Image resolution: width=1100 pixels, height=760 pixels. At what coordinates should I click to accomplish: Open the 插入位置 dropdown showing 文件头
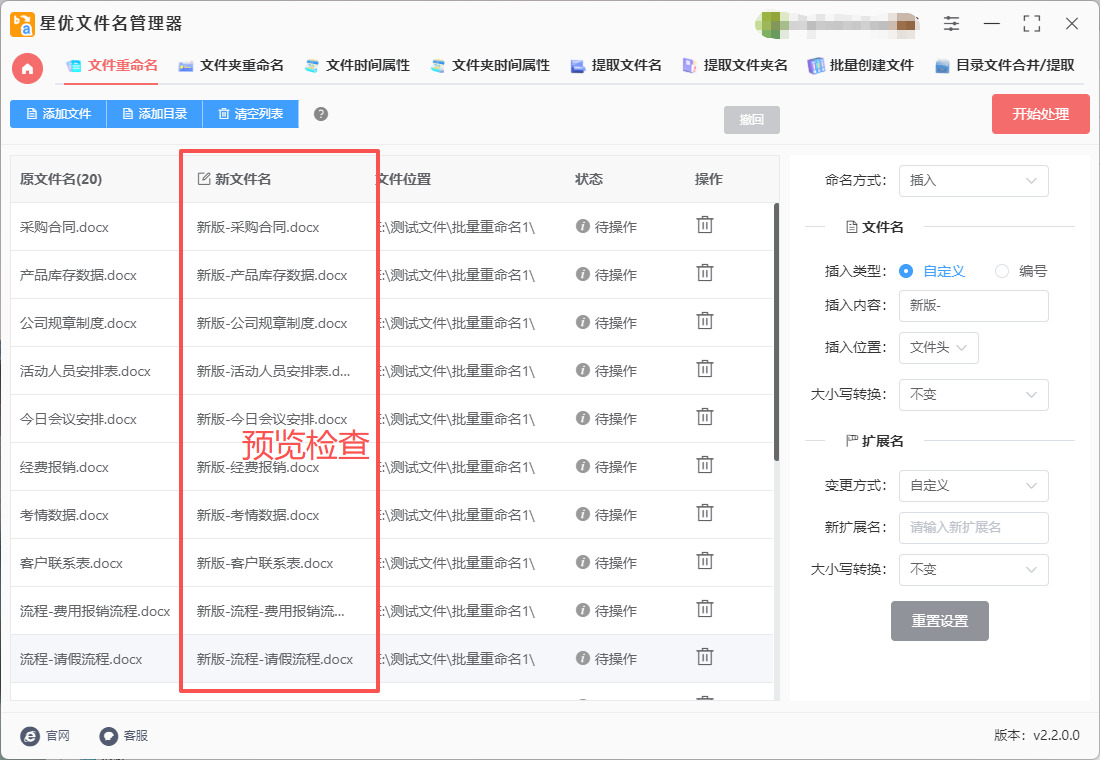point(938,347)
